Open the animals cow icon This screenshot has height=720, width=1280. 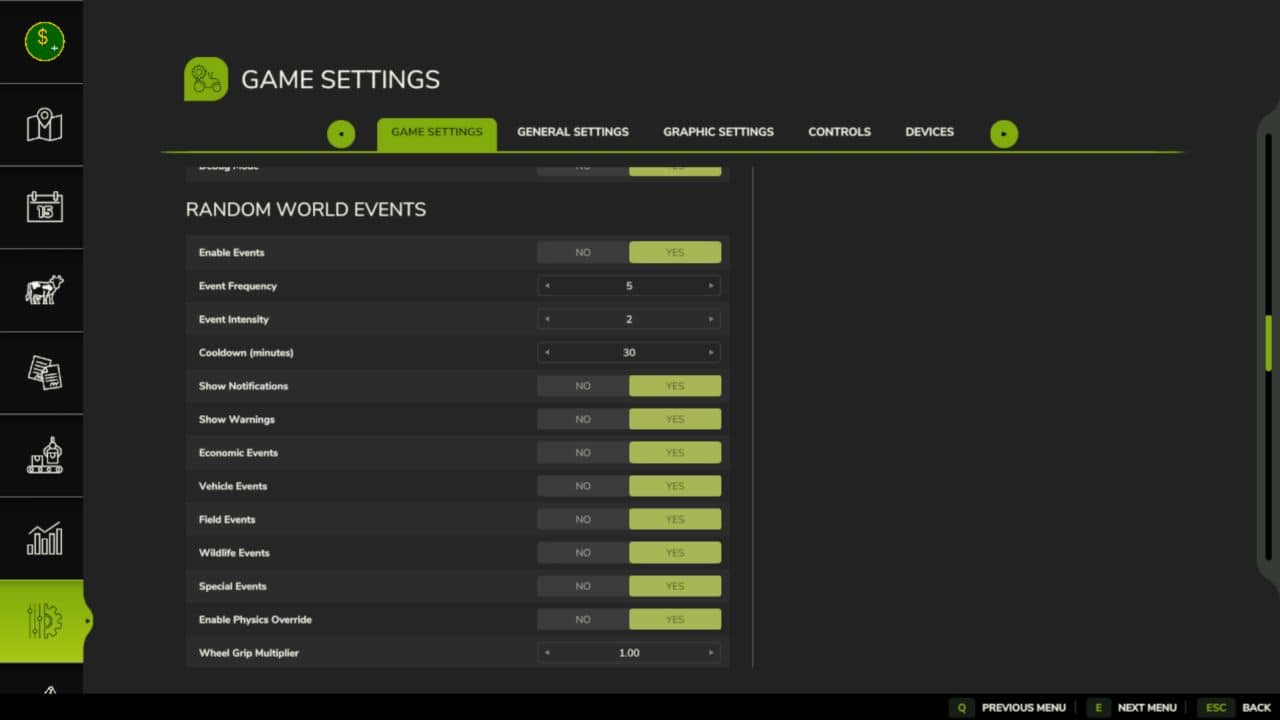point(43,290)
